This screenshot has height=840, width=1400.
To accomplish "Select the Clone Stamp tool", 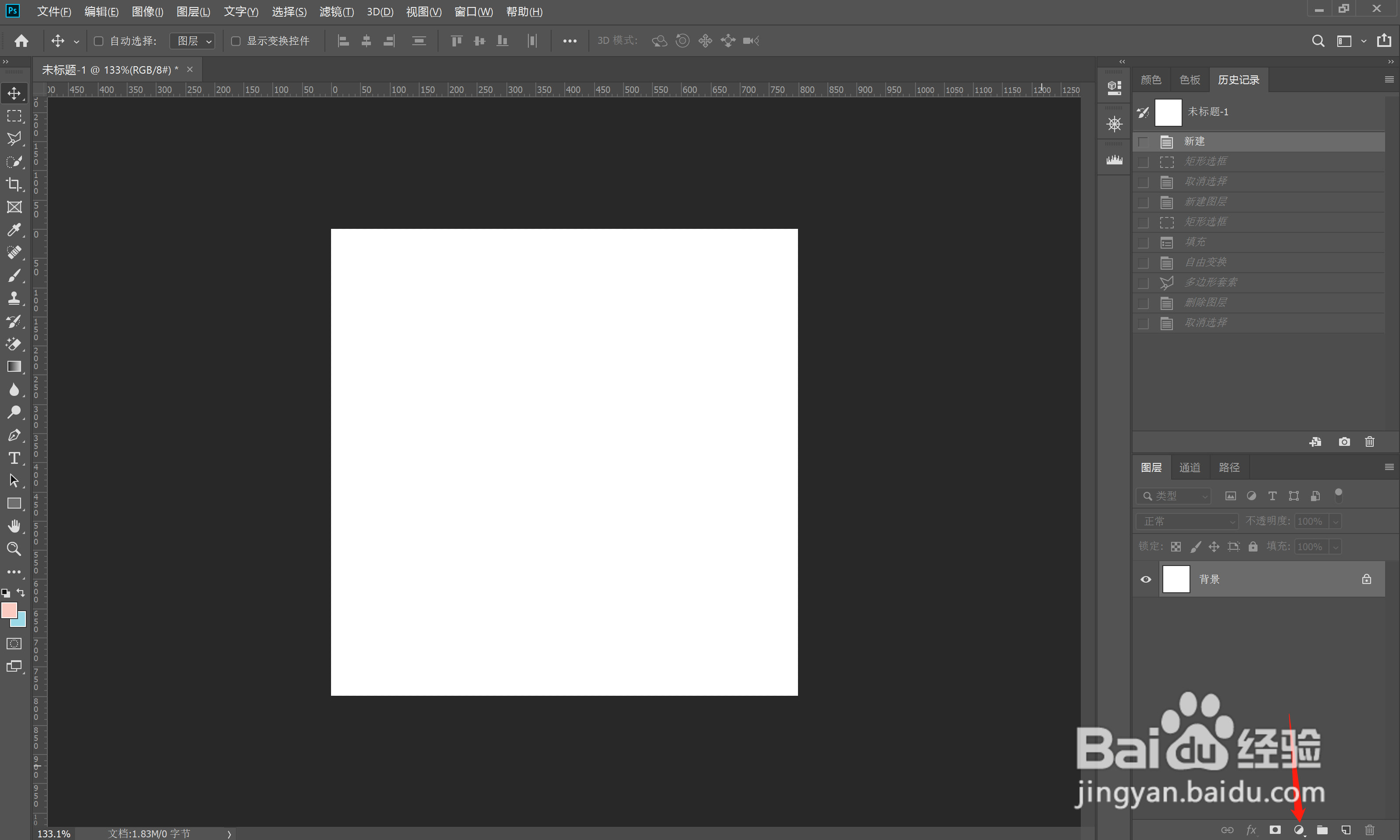I will click(x=14, y=298).
